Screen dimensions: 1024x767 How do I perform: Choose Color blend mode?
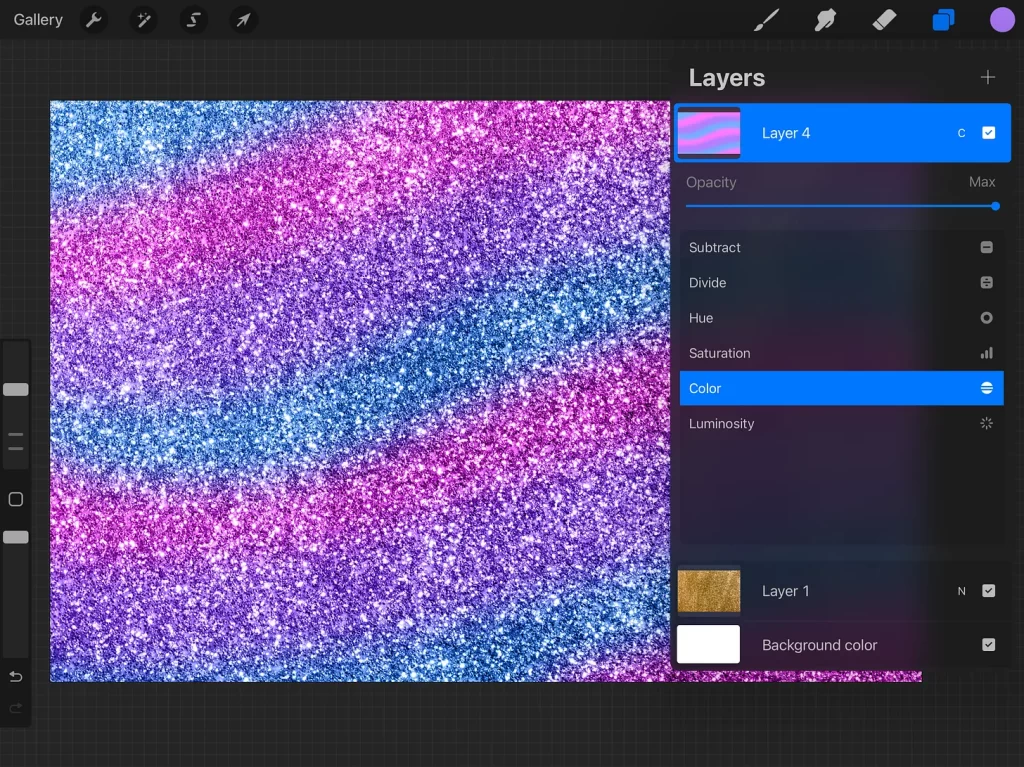pyautogui.click(x=841, y=388)
